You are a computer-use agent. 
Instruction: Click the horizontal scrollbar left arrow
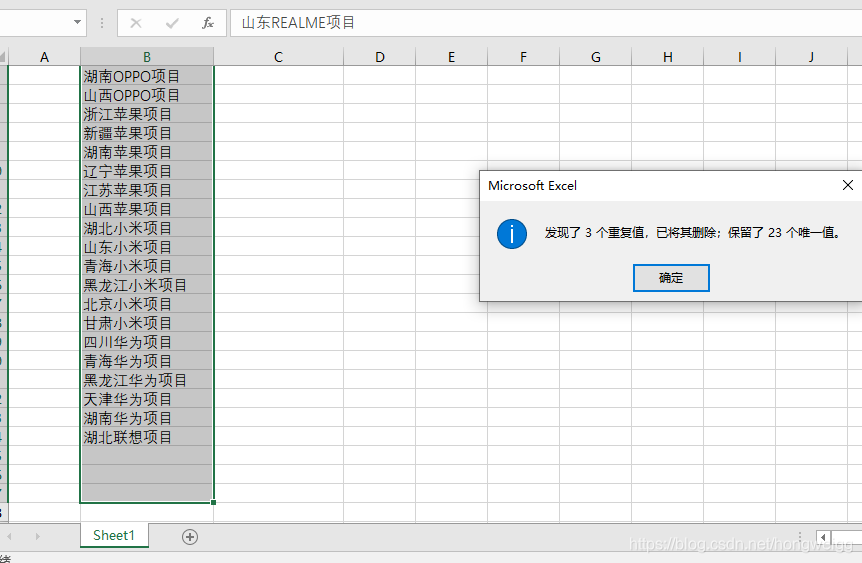pyautogui.click(x=823, y=537)
